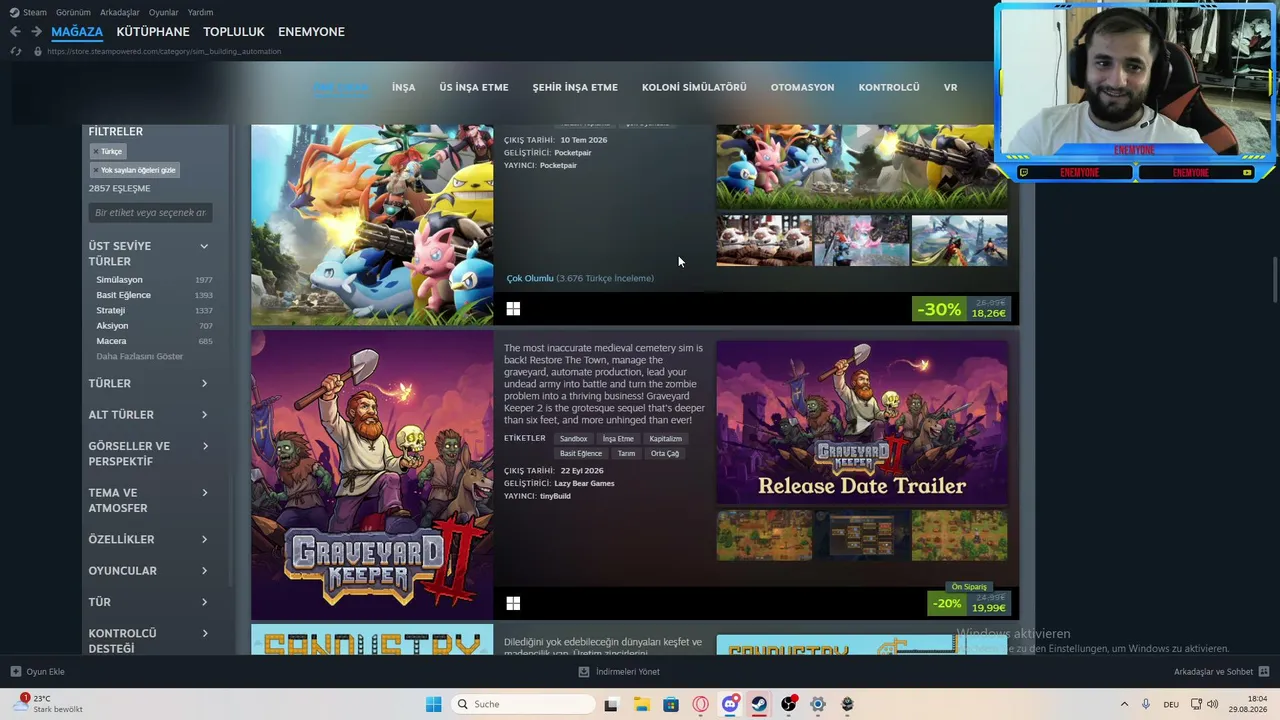Click the tag search field in filters

point(150,213)
